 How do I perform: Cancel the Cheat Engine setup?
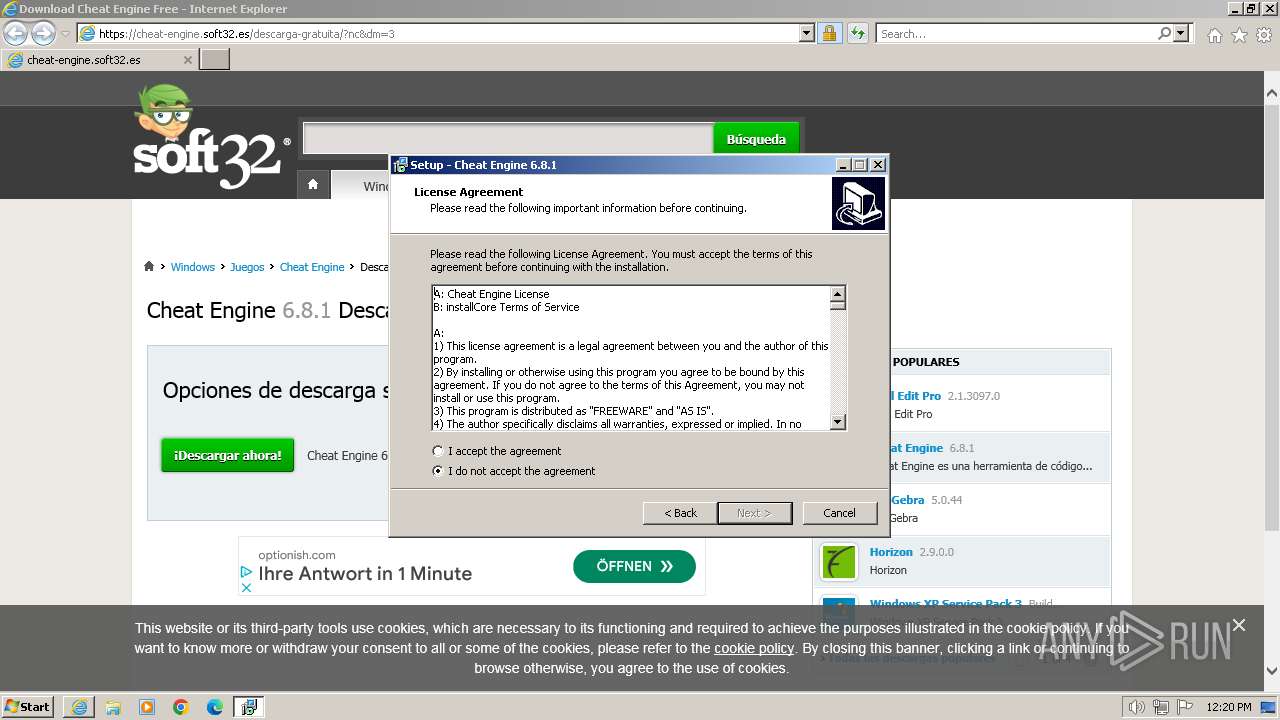coord(839,513)
